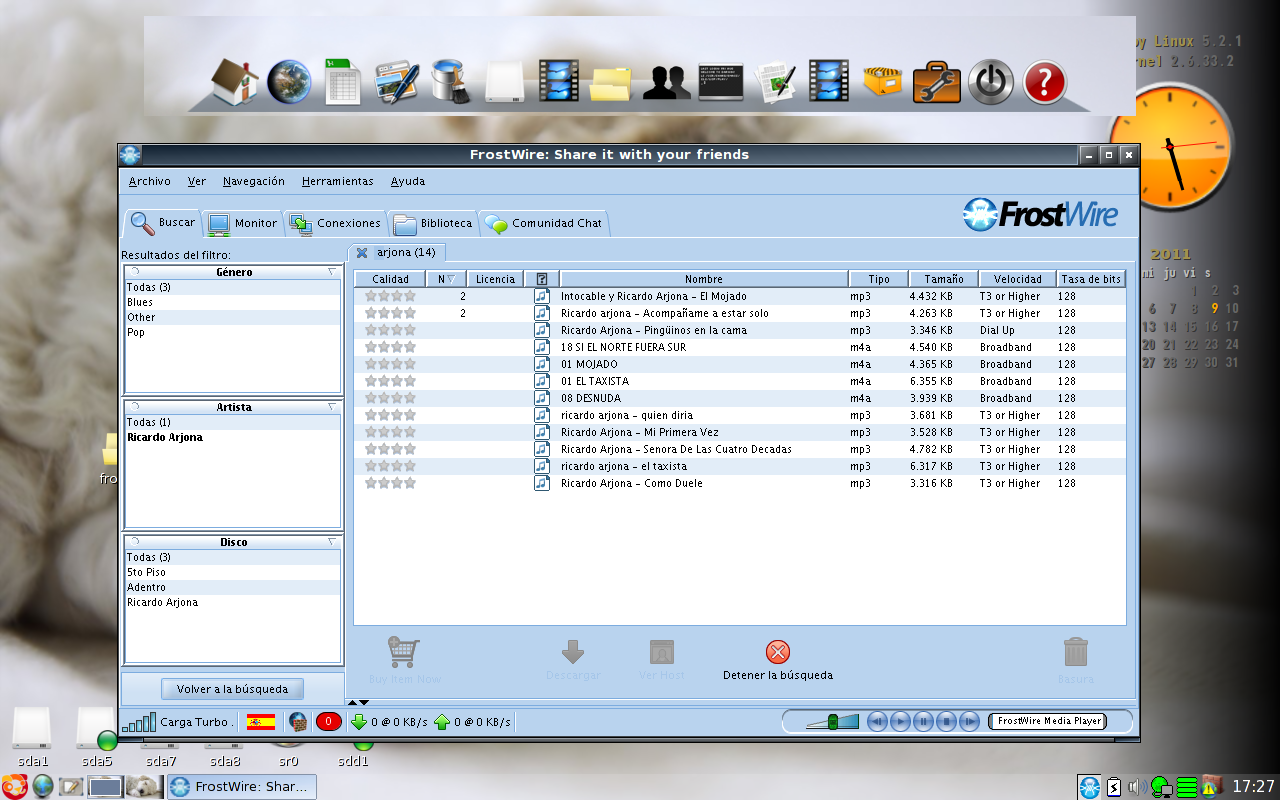Sort results by the N column
This screenshot has width=1280, height=800.
coord(446,279)
